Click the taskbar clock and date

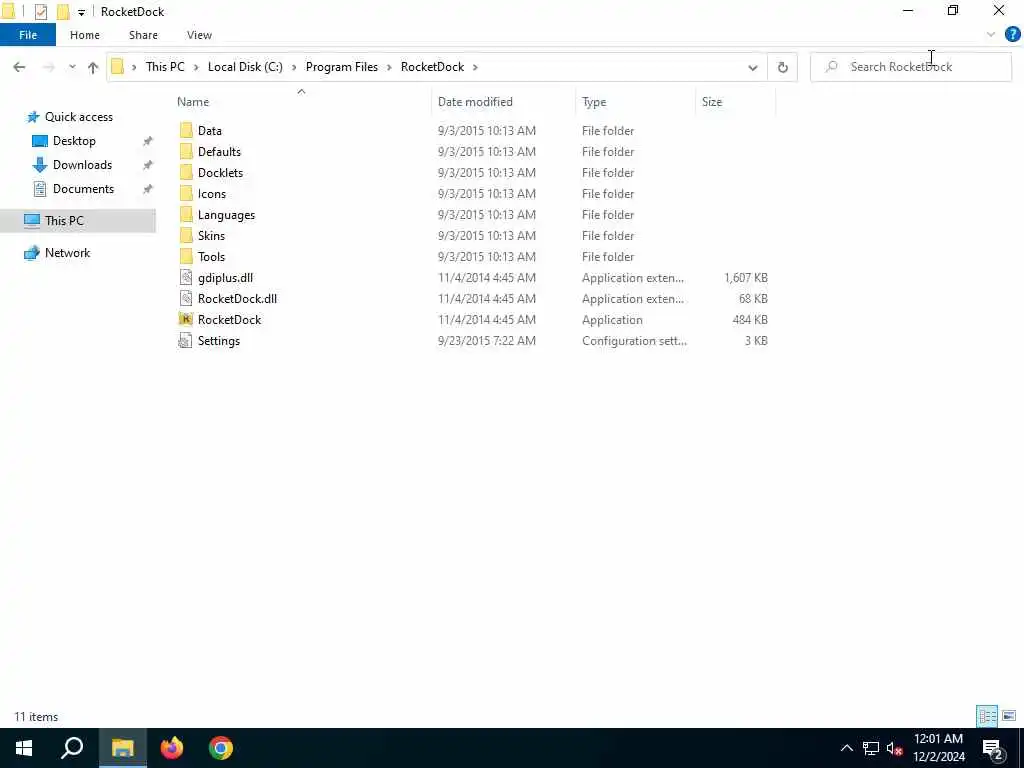[x=939, y=748]
